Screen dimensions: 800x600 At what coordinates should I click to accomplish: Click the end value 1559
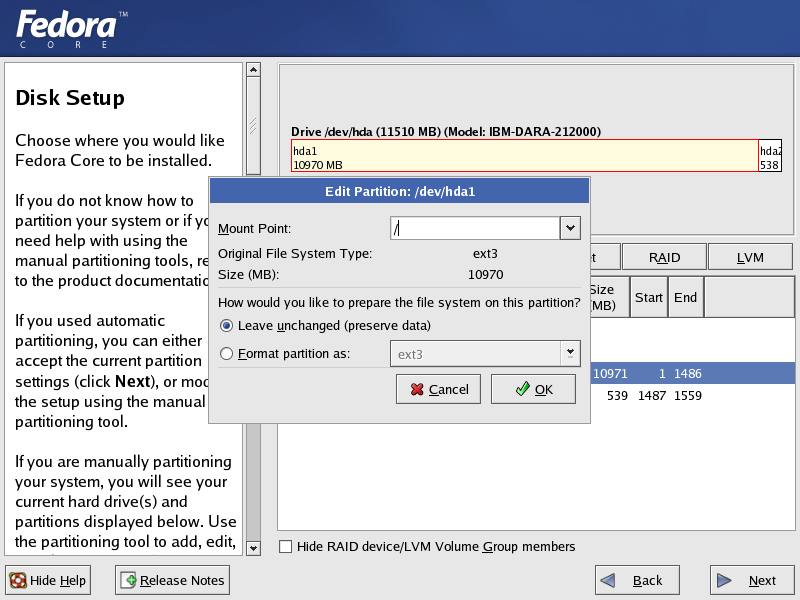688,395
